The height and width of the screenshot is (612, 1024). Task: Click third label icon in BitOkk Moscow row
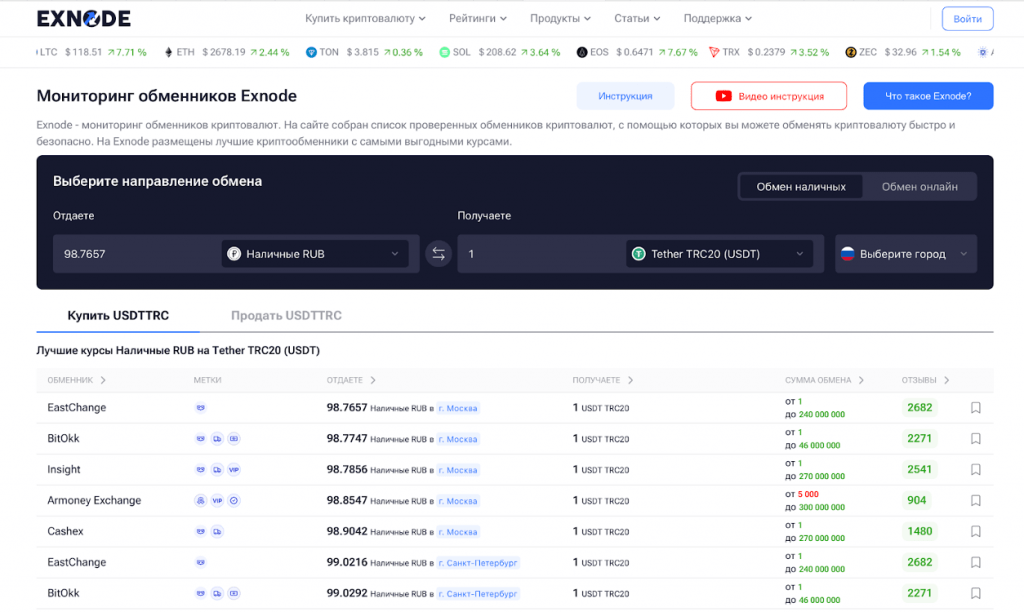point(233,438)
